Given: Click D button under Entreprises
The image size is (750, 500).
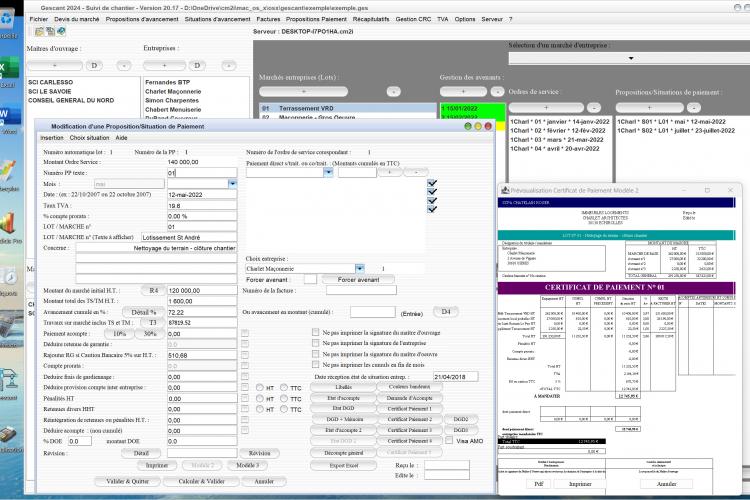Looking at the screenshot, I should pos(197,66).
